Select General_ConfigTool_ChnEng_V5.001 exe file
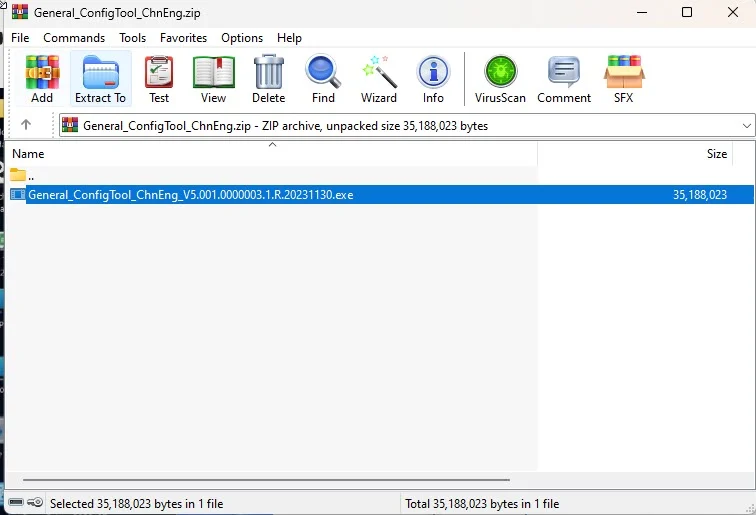 (x=190, y=195)
